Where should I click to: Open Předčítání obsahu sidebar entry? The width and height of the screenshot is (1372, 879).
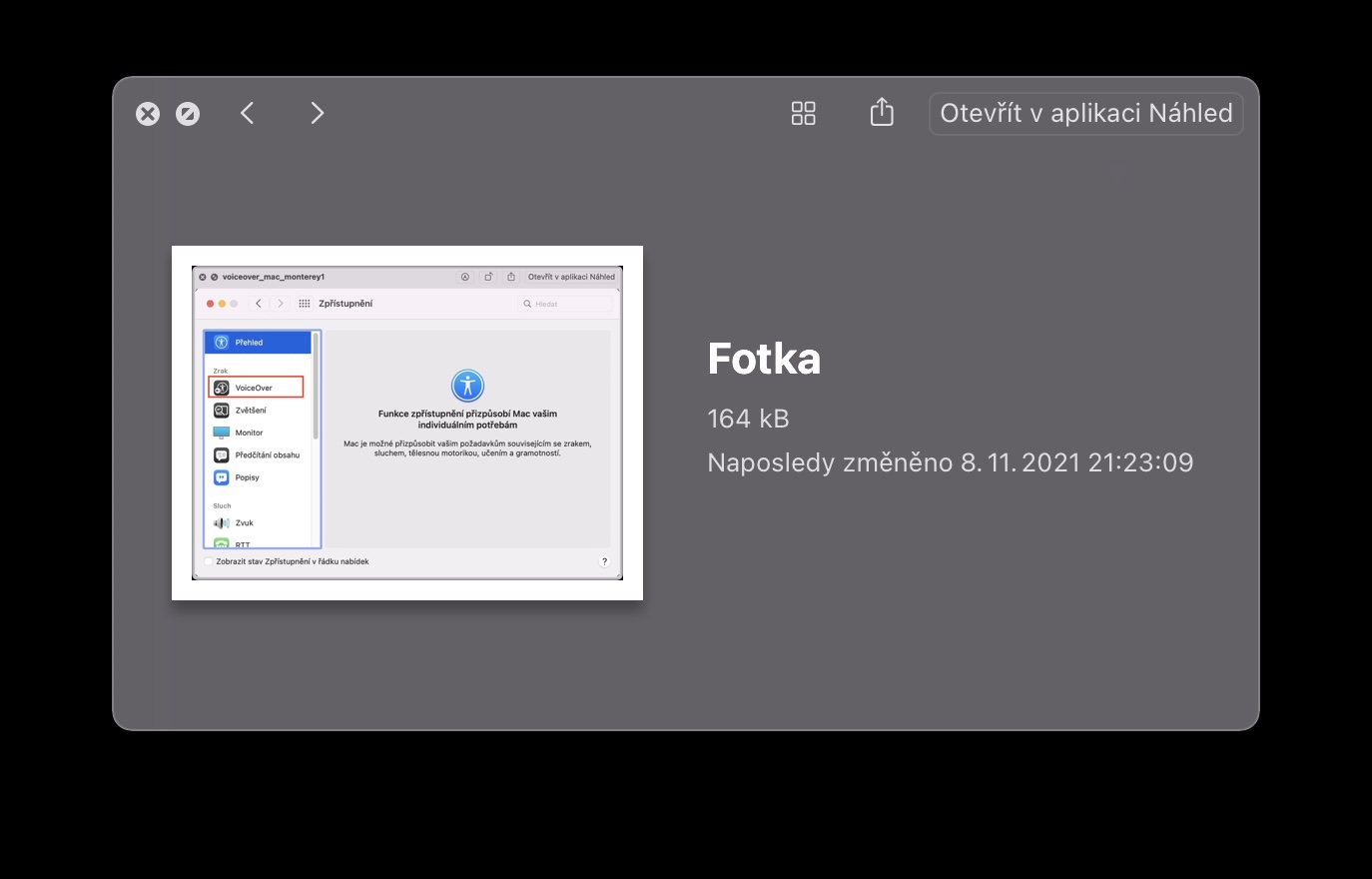click(x=267, y=455)
